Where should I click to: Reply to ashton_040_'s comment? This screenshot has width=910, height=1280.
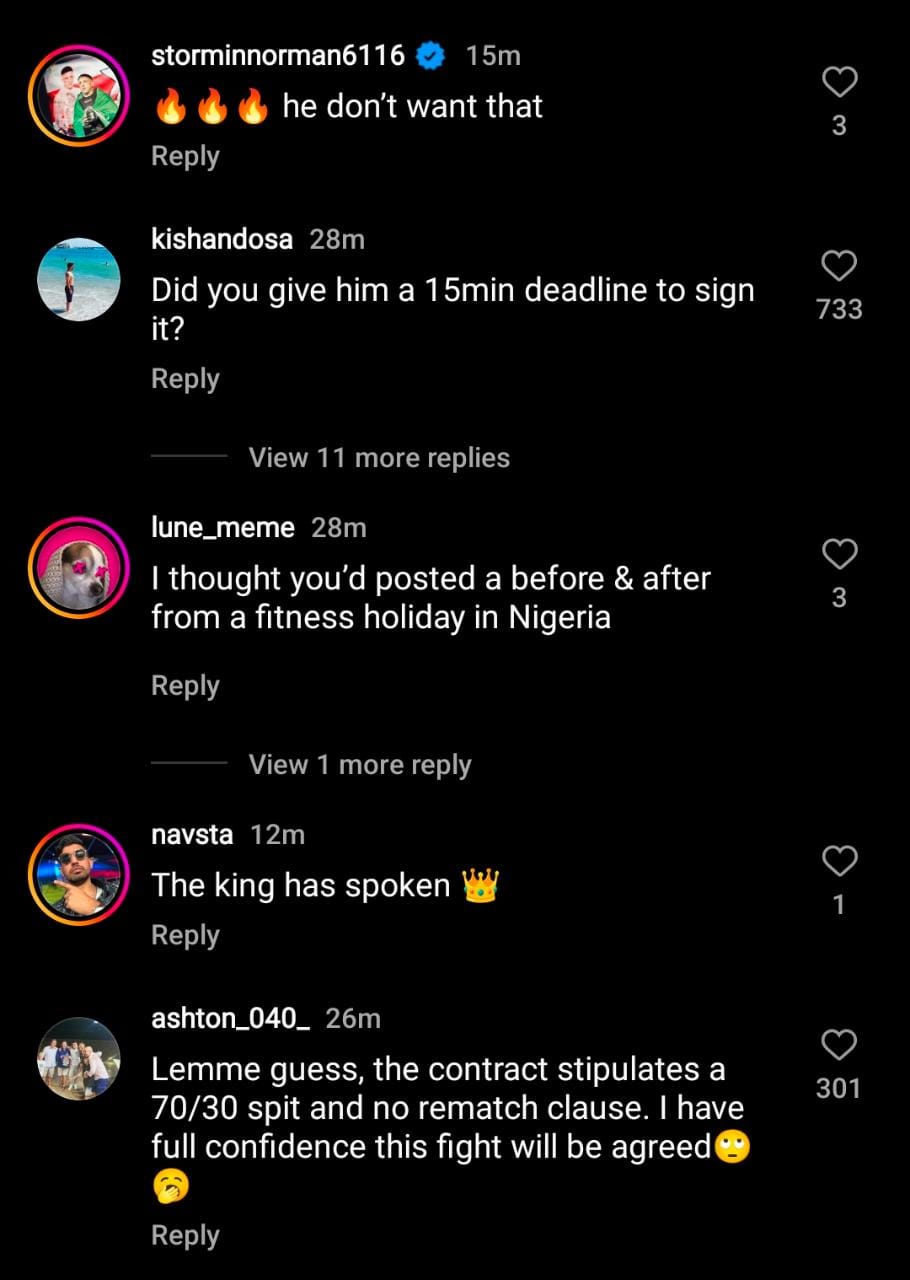pyautogui.click(x=185, y=1235)
